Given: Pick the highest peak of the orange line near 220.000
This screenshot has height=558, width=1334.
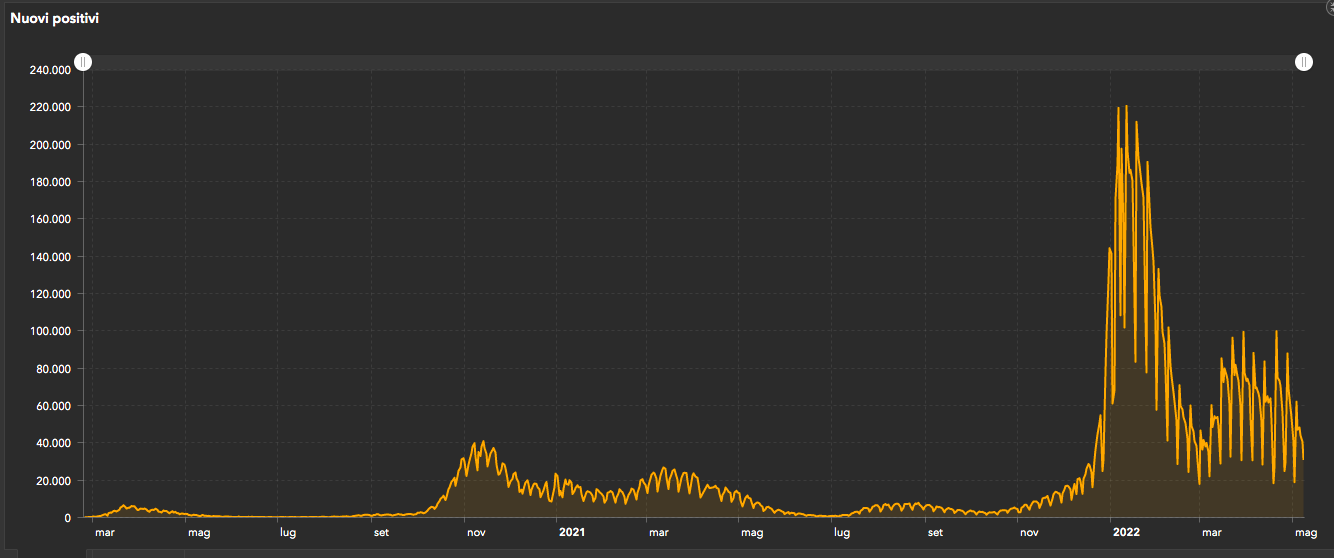Looking at the screenshot, I should tap(1126, 107).
